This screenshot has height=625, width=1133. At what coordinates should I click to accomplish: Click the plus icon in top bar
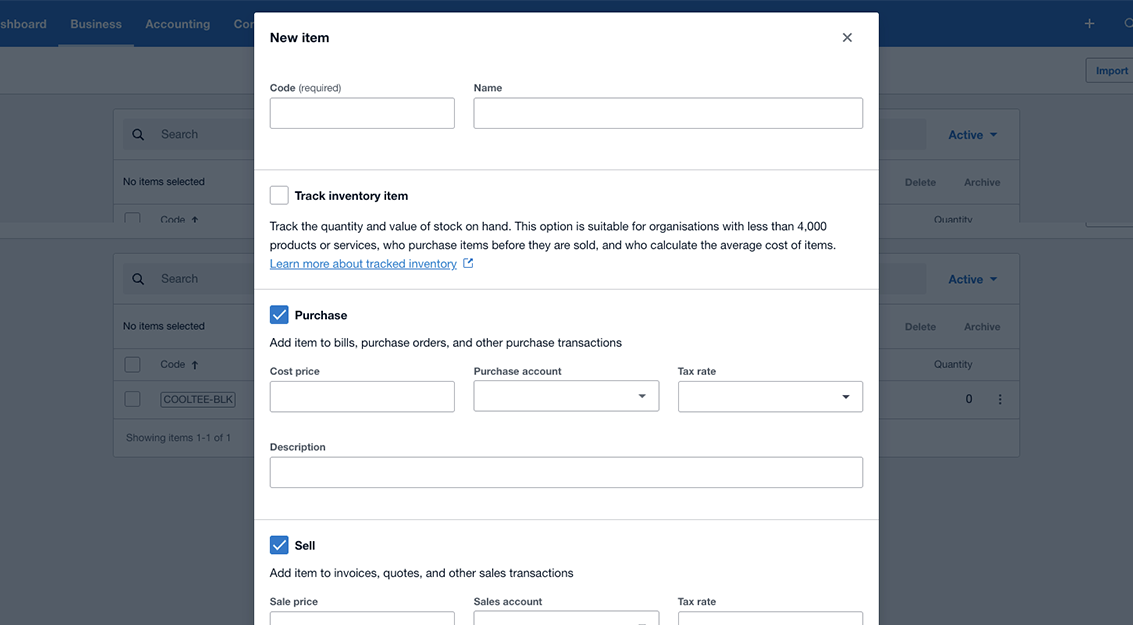[1089, 23]
